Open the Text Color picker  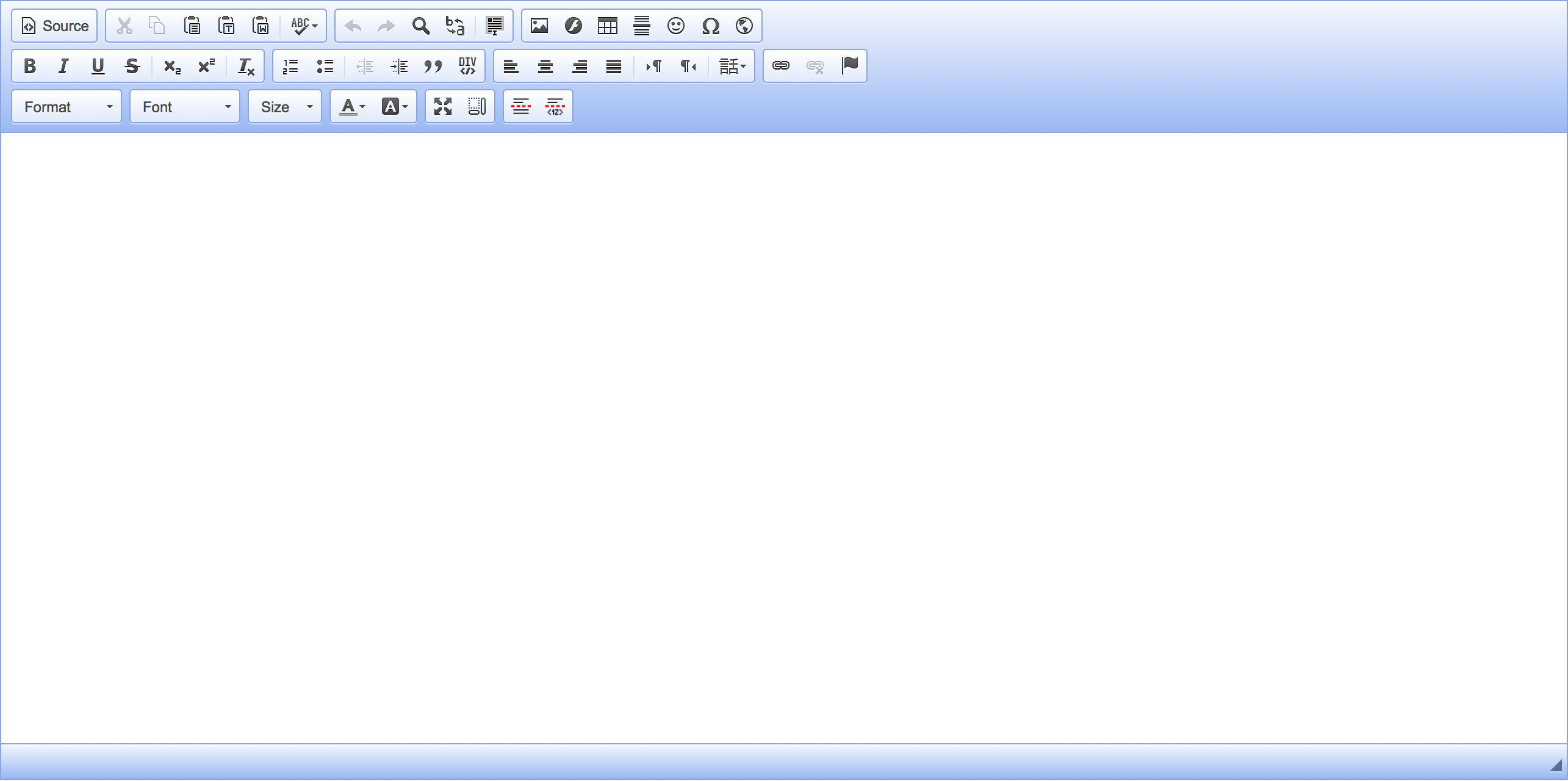(x=352, y=107)
